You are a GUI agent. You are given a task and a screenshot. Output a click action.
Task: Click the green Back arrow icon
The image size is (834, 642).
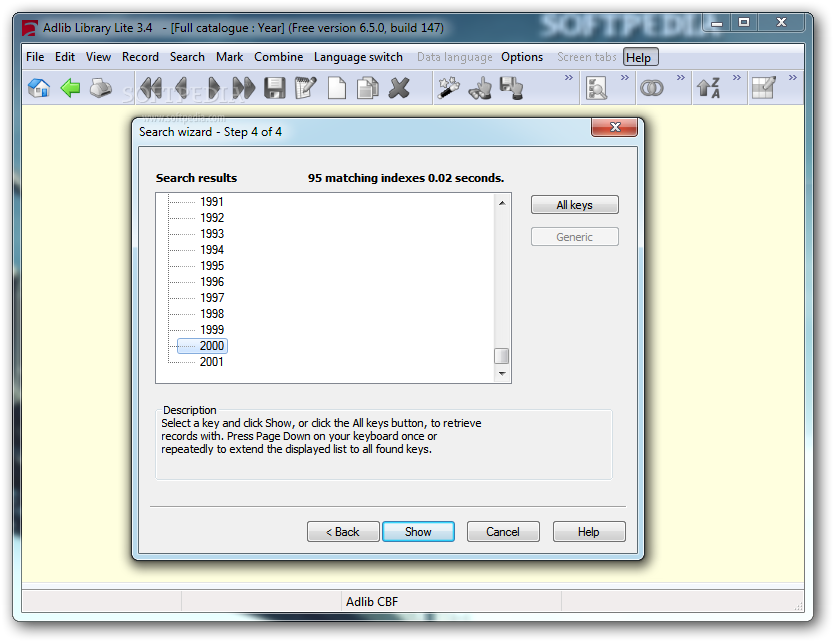coord(70,88)
